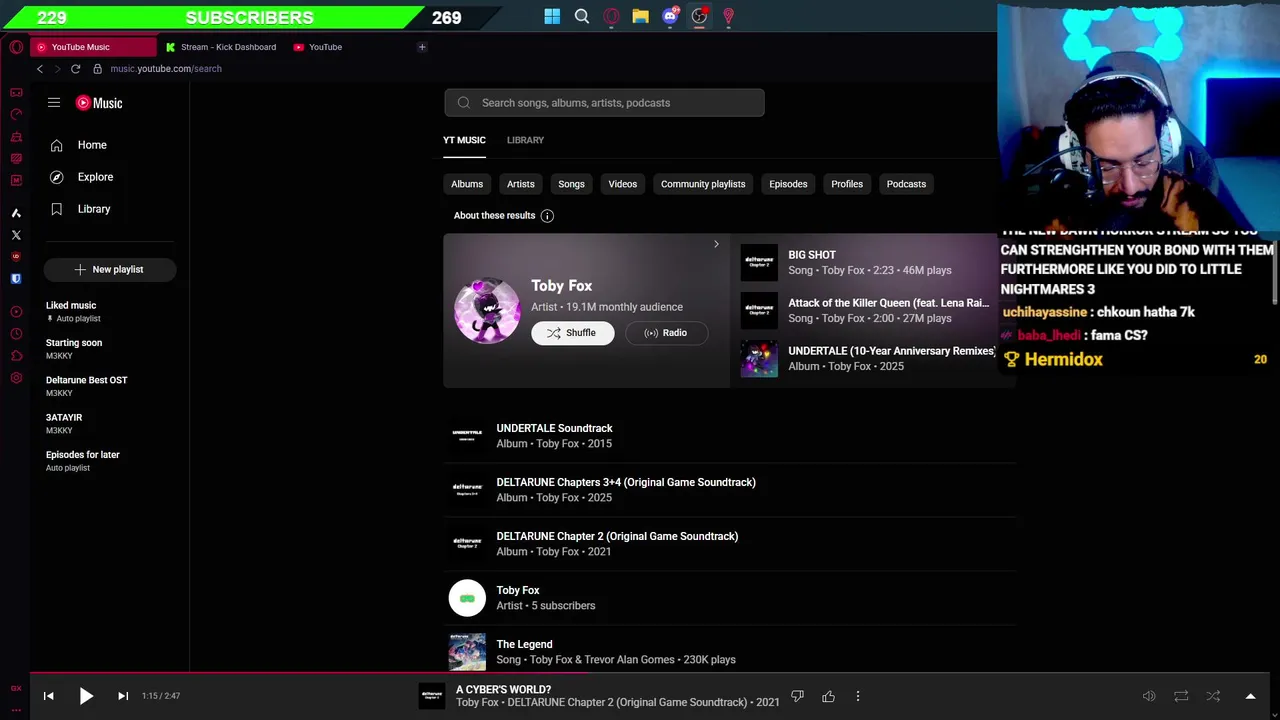Skip to the previous track
Viewport: 1280px width, 720px height.
point(48,696)
